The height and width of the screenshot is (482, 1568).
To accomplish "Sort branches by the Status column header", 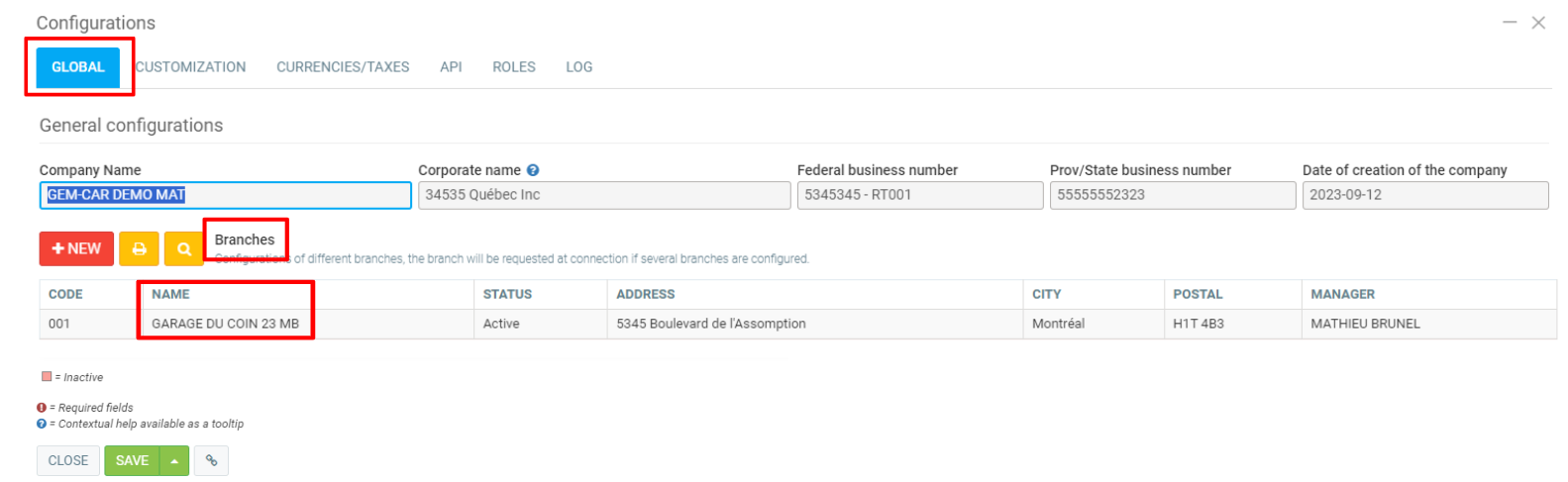I will (507, 294).
